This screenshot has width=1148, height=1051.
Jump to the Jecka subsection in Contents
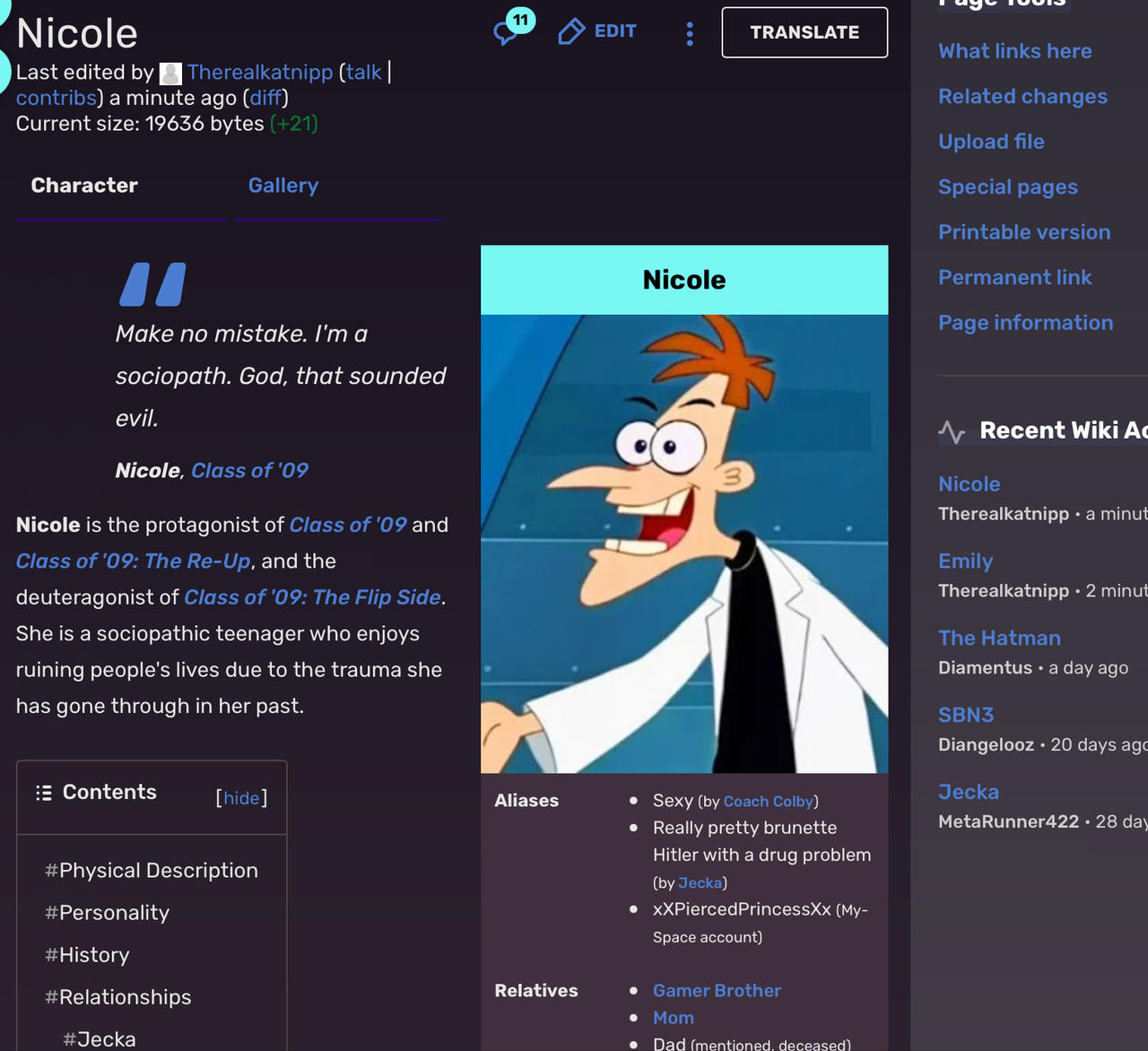pos(100,1039)
